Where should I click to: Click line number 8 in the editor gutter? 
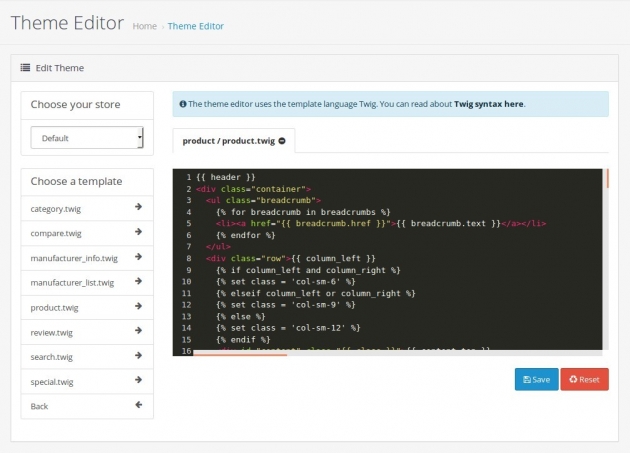188,258
